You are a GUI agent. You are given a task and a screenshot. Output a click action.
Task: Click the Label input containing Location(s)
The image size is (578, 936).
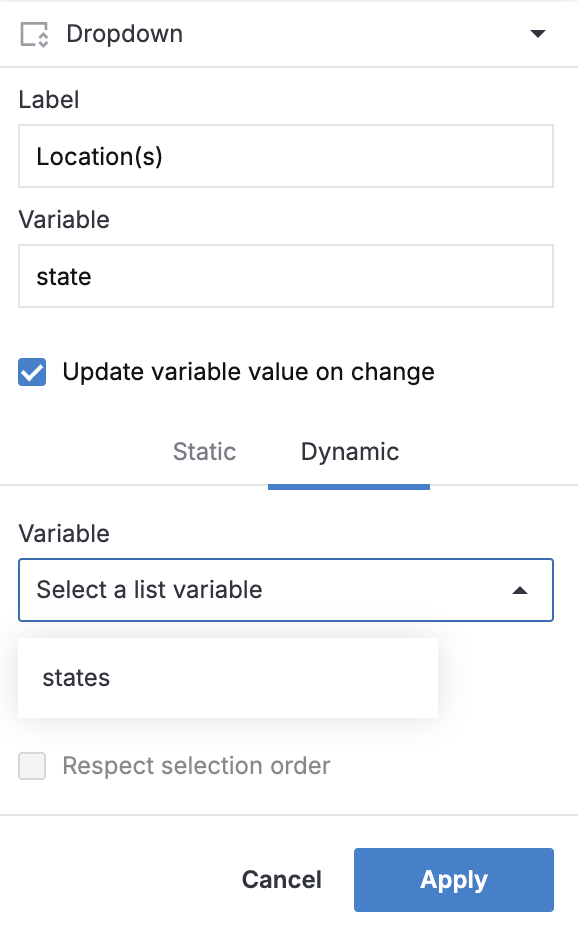(286, 156)
